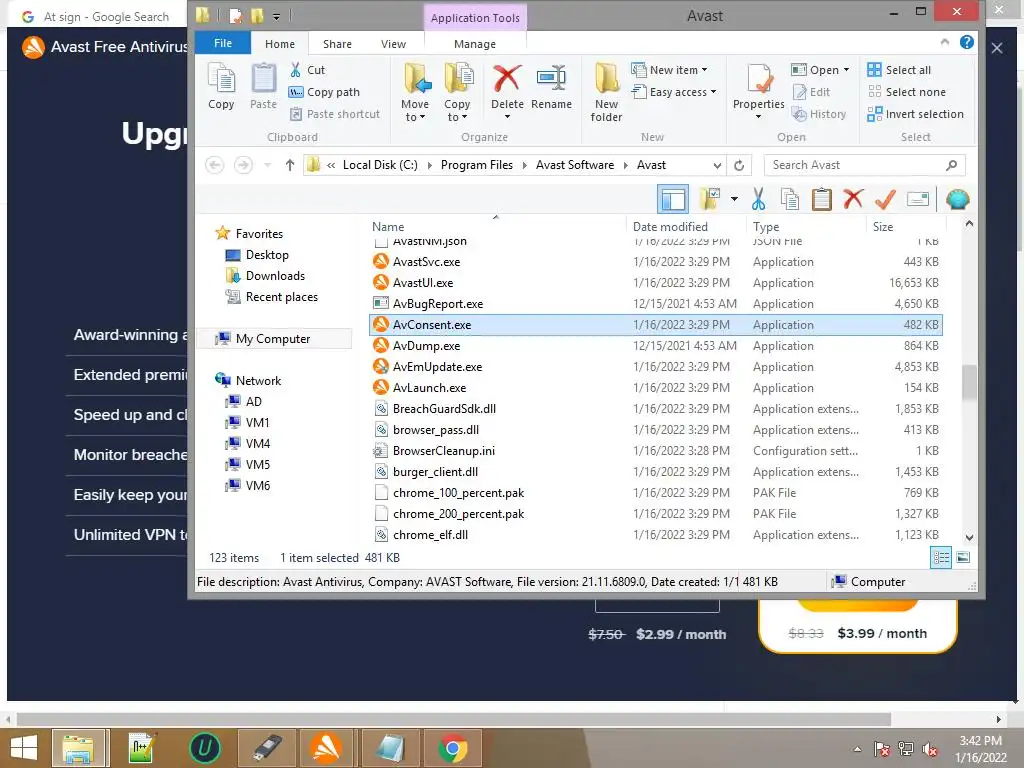Image resolution: width=1024 pixels, height=768 pixels.
Task: Open the address bar history dropdown
Action: tap(717, 165)
